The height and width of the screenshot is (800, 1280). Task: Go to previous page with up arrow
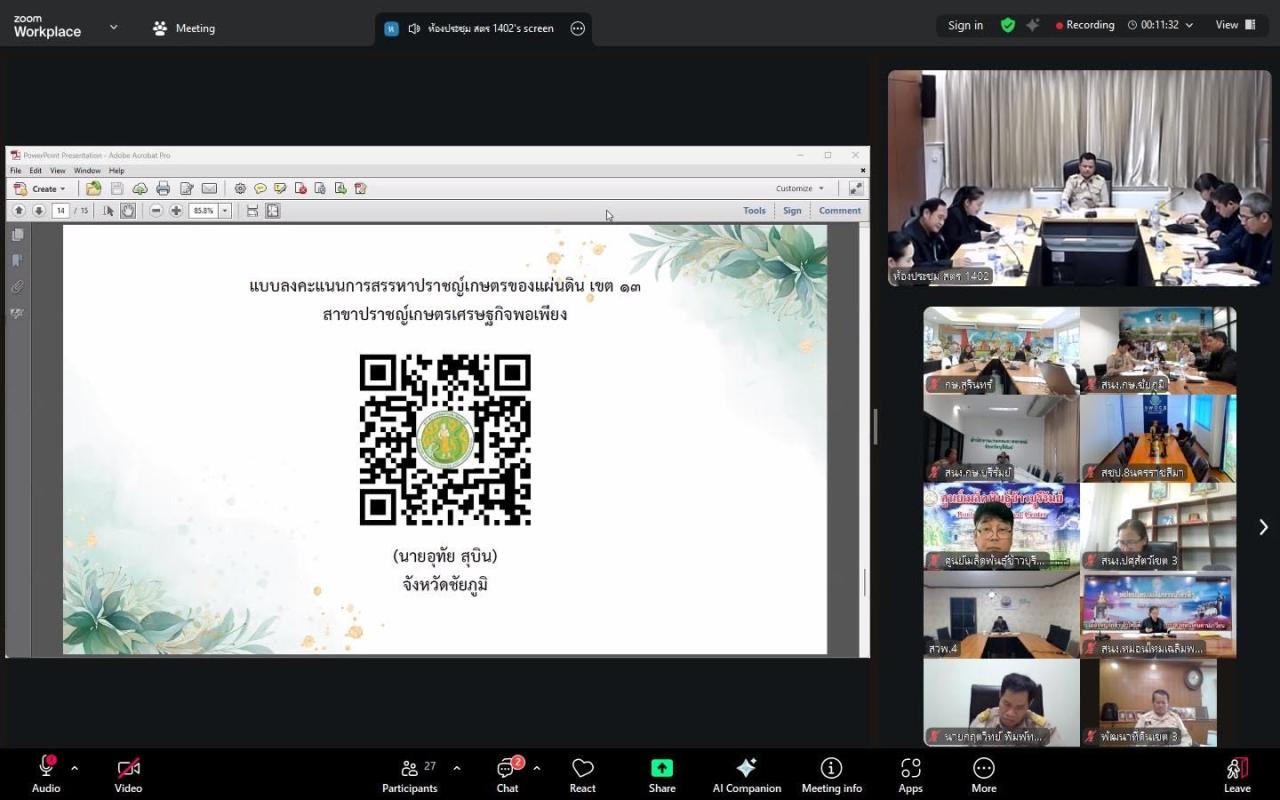coord(18,211)
